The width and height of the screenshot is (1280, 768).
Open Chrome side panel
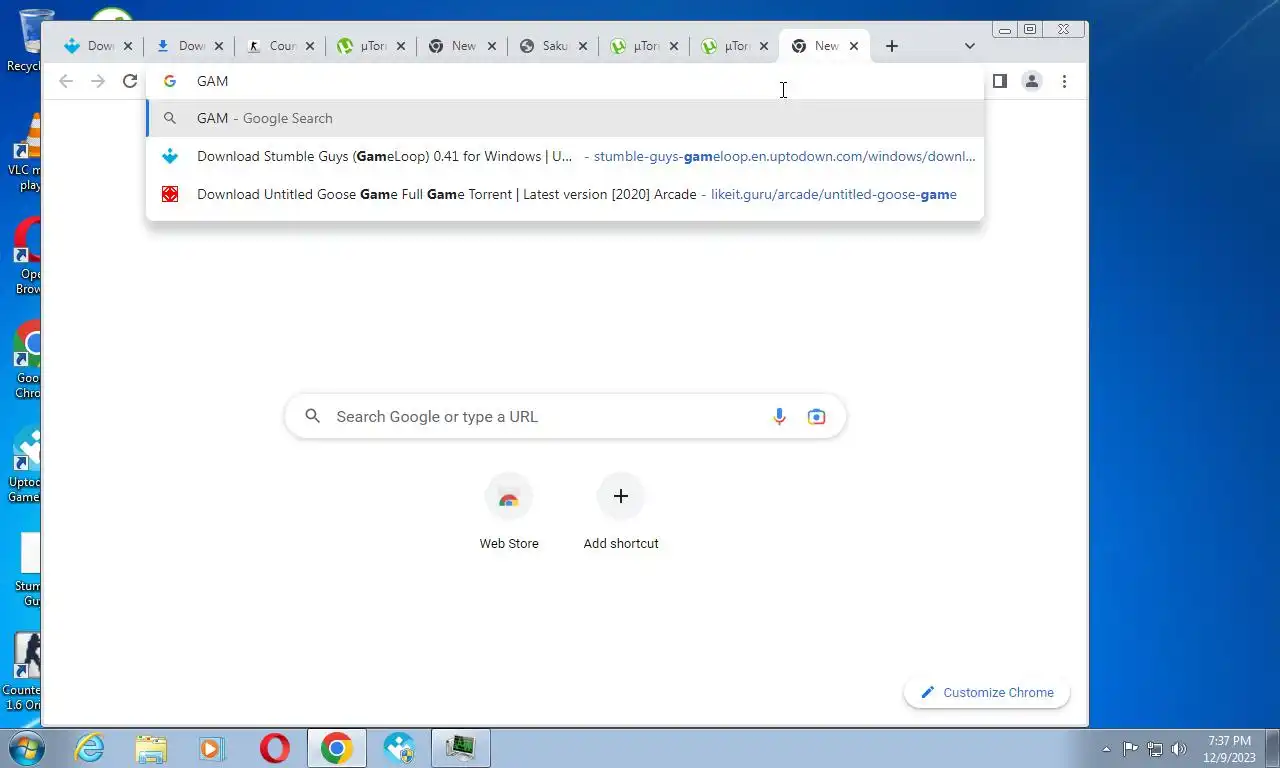point(999,81)
